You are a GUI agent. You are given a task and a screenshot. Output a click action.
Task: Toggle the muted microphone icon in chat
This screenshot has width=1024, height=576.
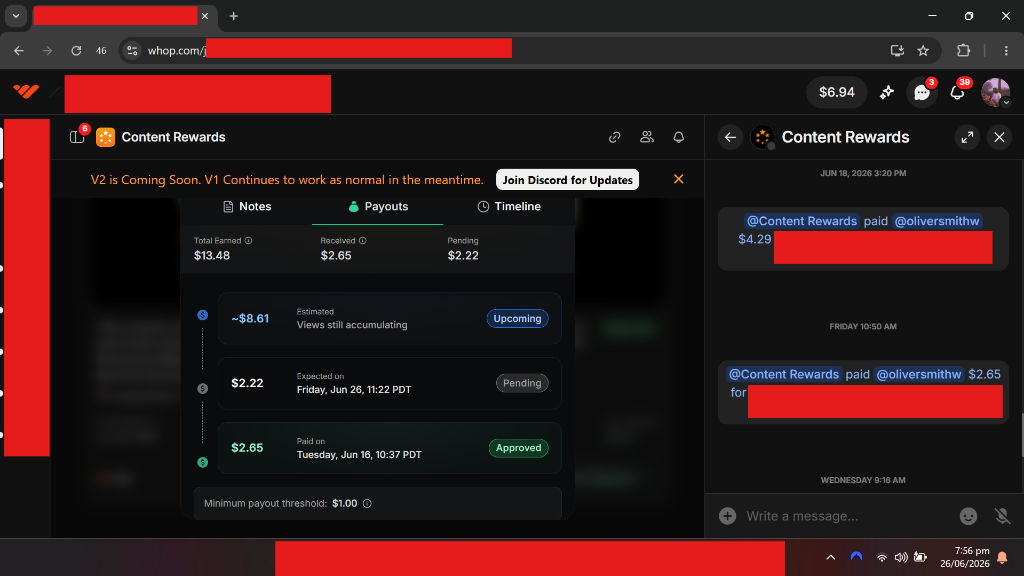(x=1002, y=516)
